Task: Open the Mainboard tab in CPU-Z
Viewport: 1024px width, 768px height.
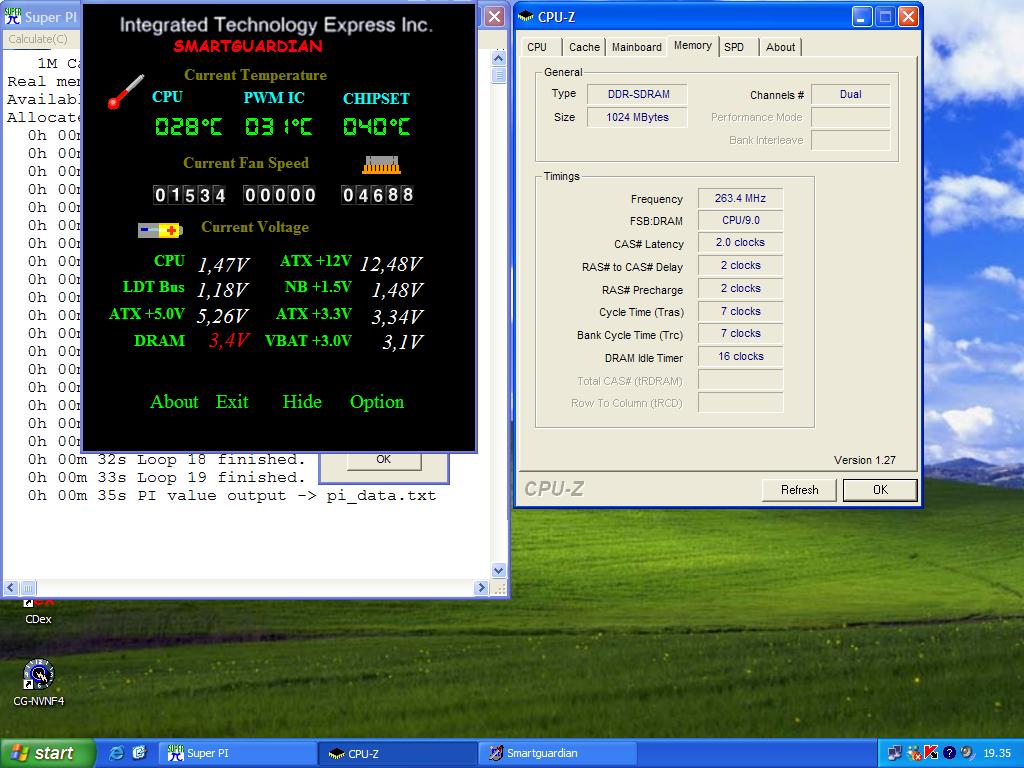Action: (637, 47)
